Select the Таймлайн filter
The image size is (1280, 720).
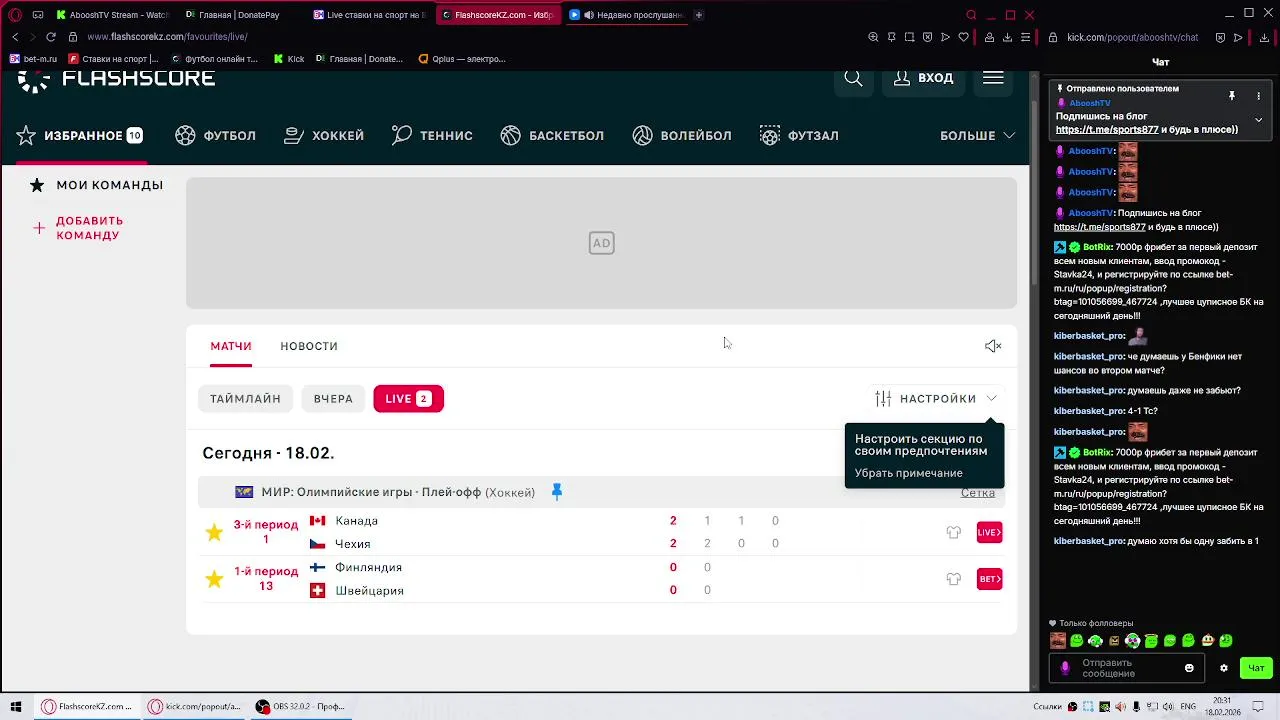point(245,399)
